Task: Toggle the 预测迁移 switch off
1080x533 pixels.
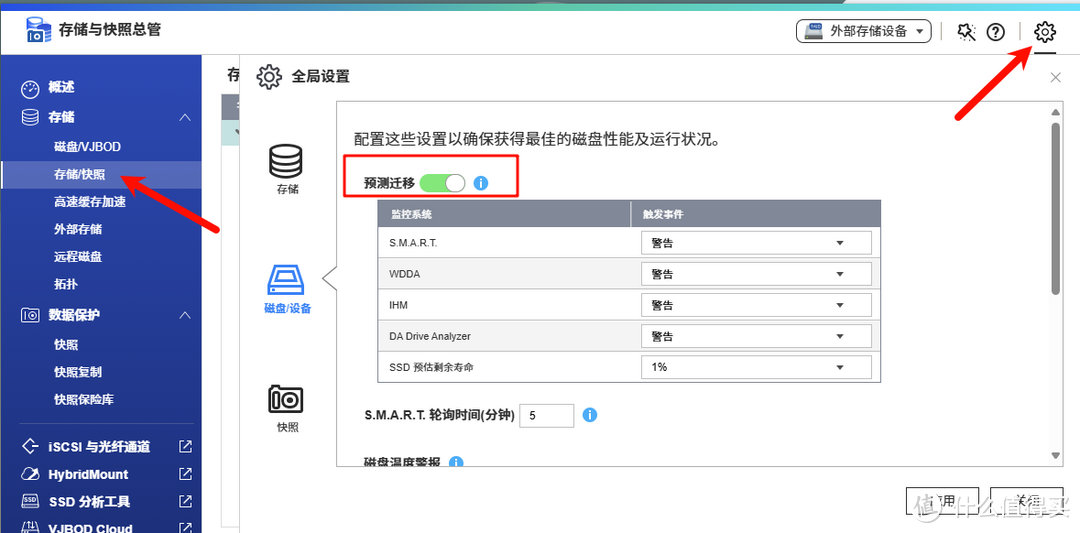Action: (x=442, y=183)
